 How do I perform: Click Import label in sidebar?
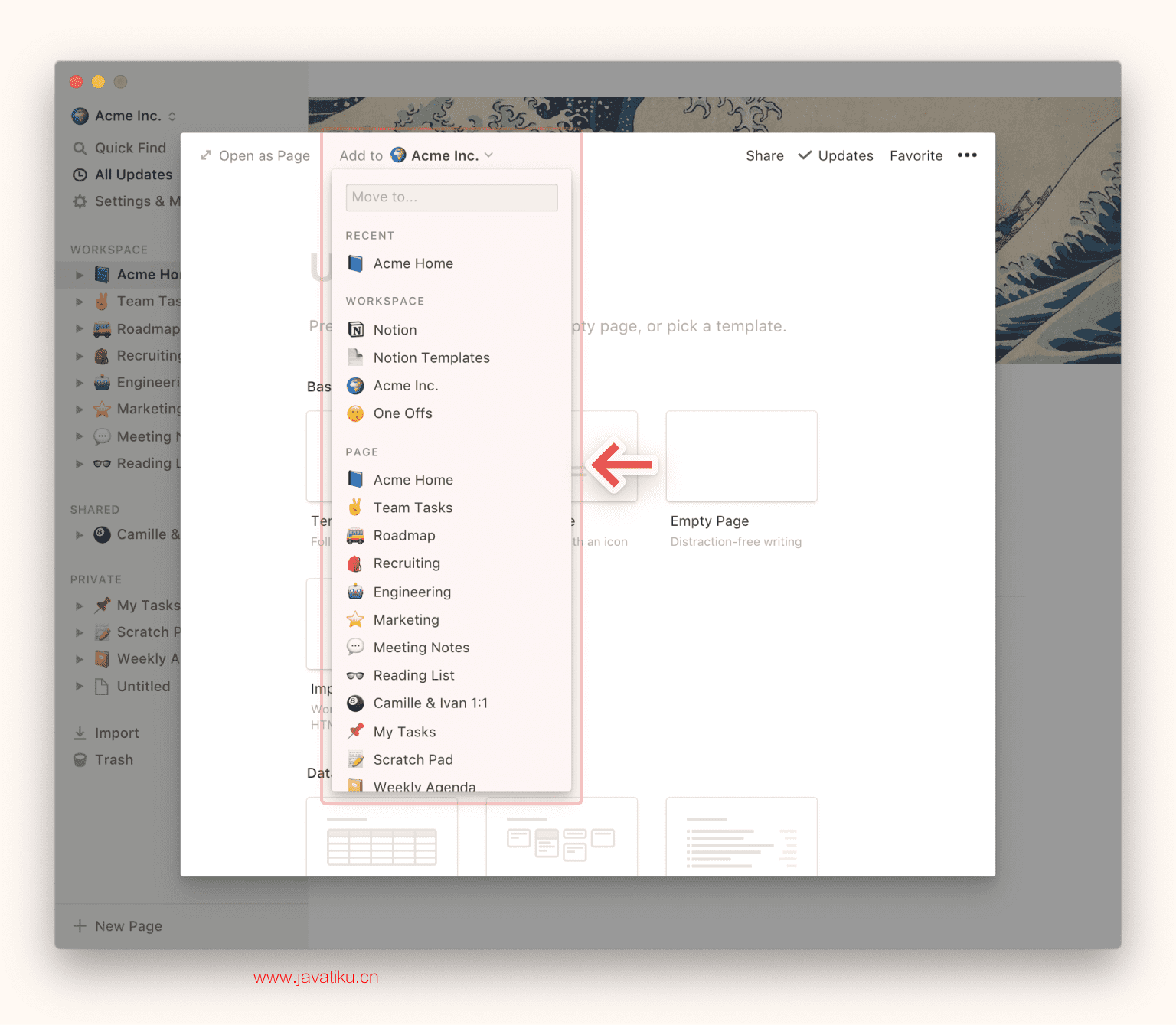point(116,733)
